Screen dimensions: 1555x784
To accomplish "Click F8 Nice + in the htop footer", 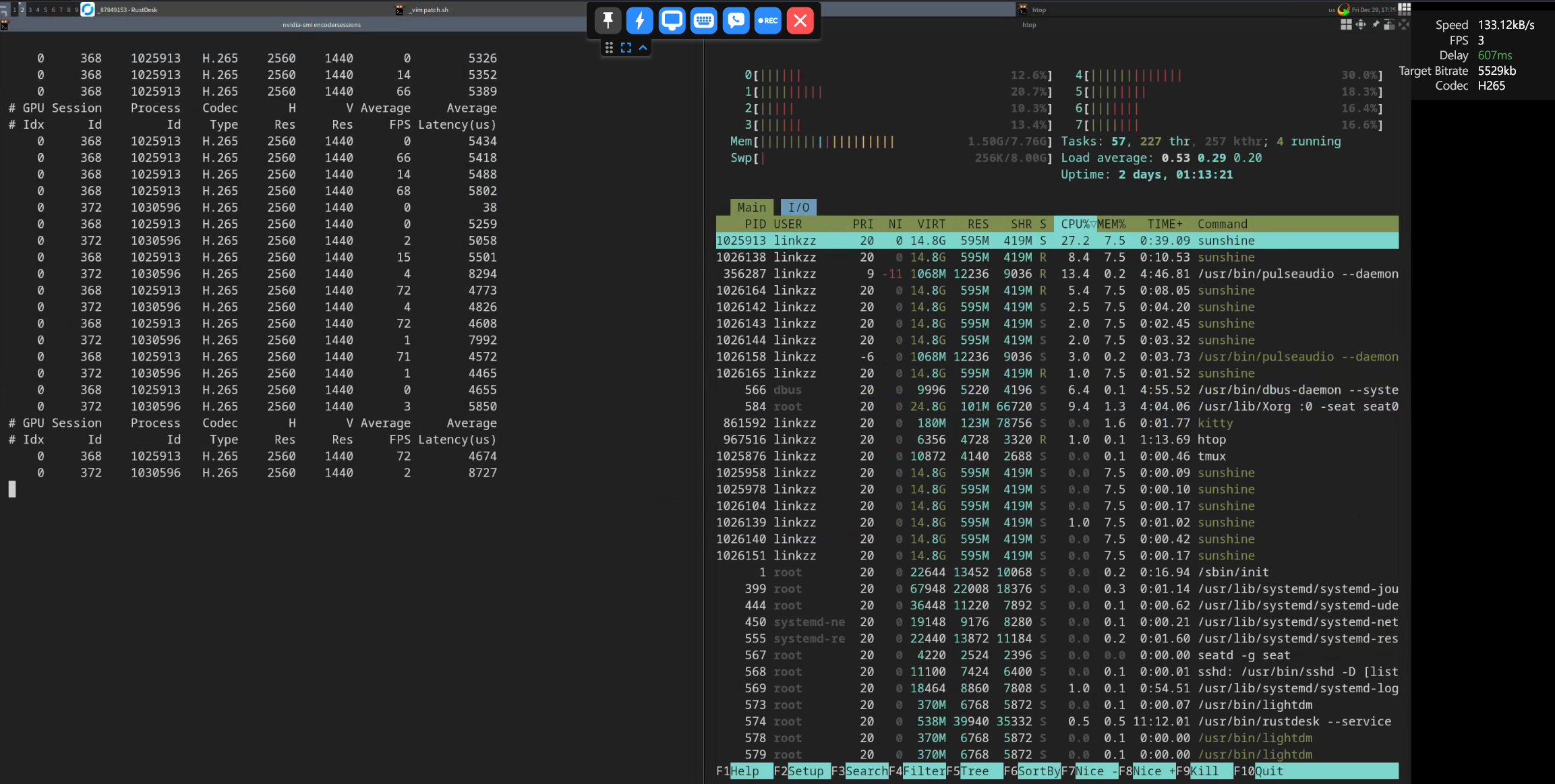I will coord(1147,771).
